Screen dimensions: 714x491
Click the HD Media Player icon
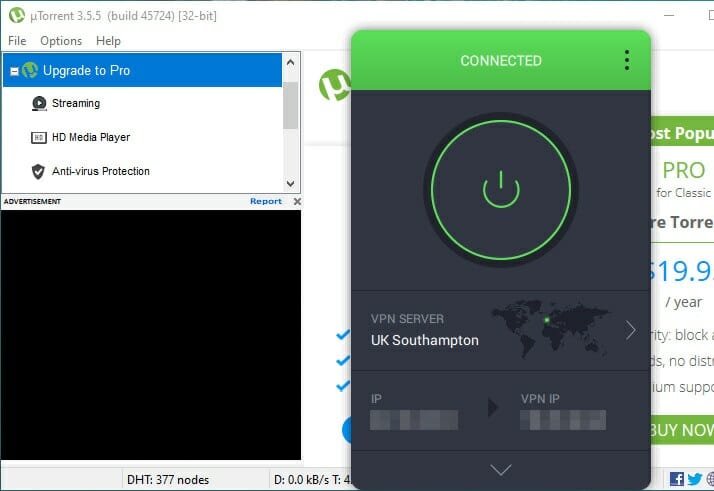click(39, 138)
